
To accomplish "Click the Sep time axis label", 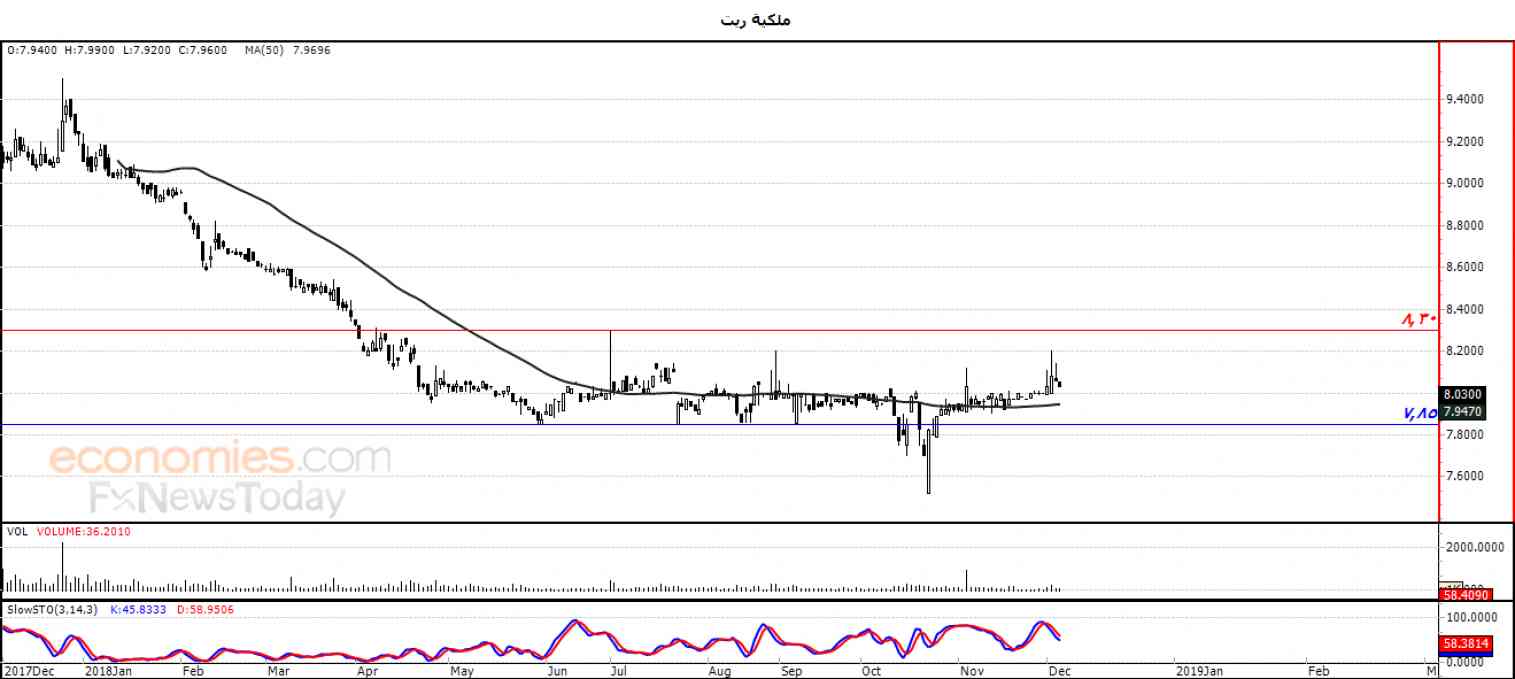I will (791, 670).
